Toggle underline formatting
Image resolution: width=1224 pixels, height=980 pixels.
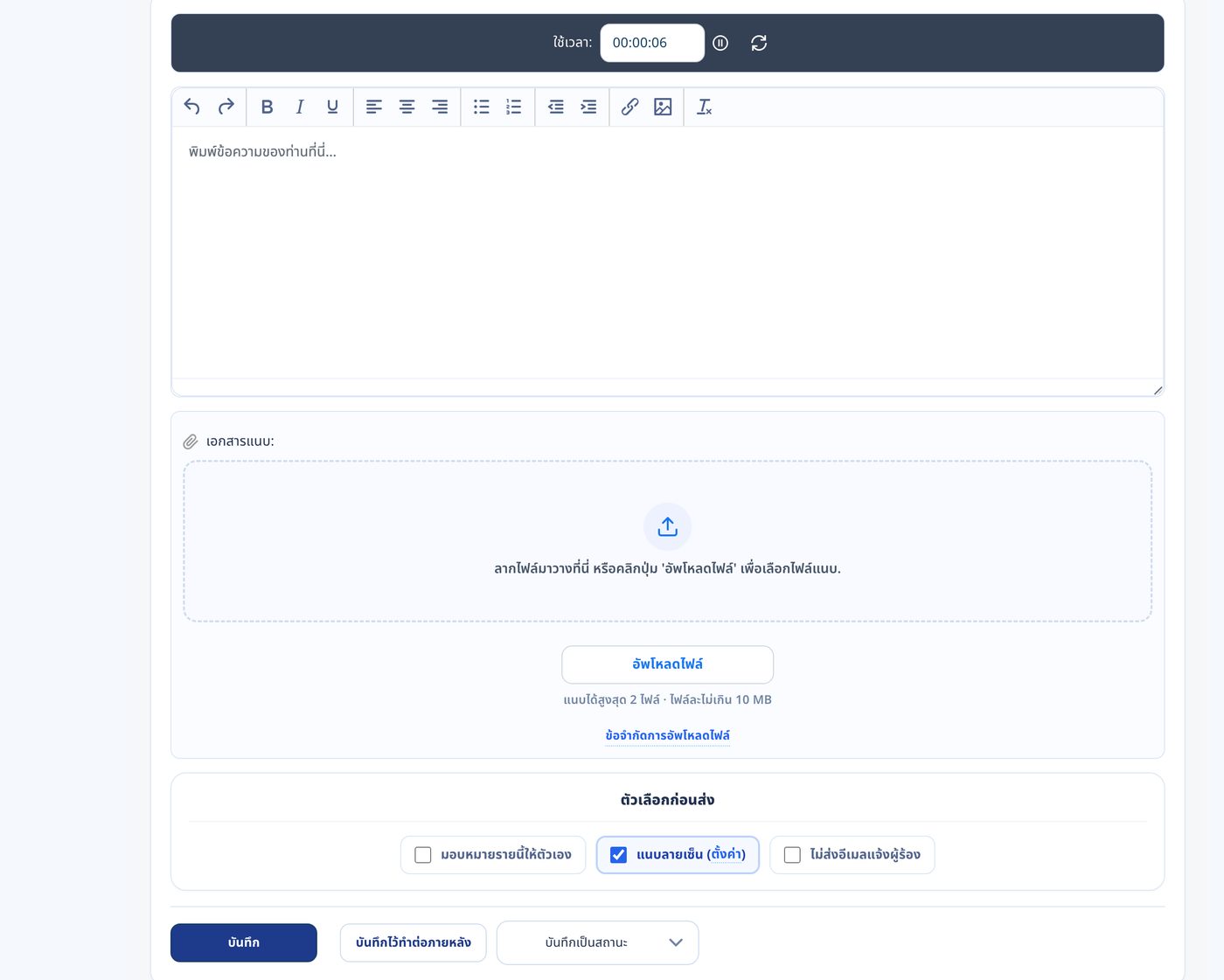point(332,107)
